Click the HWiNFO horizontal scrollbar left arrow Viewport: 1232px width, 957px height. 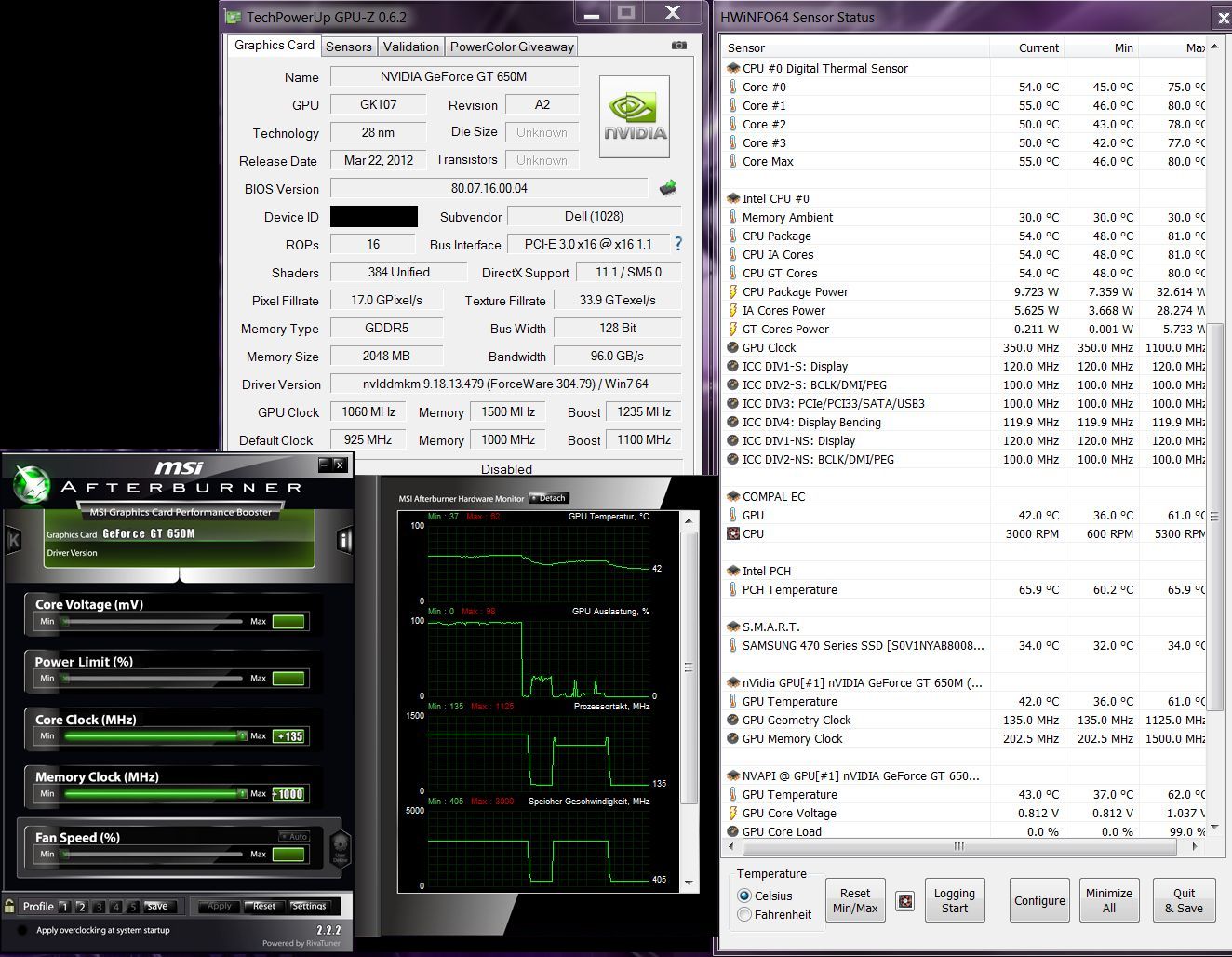pyautogui.click(x=732, y=847)
